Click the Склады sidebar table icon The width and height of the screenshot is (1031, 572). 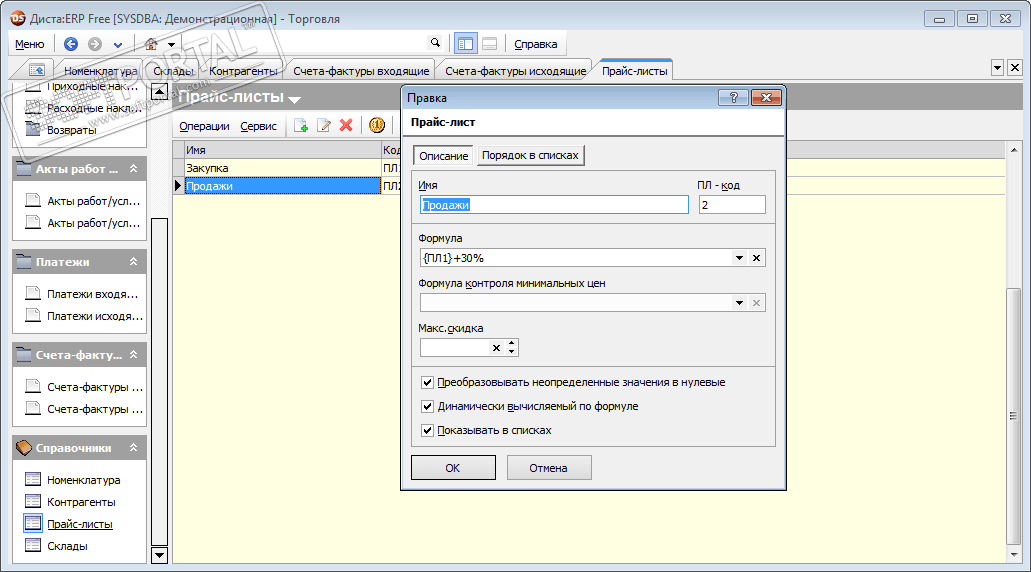pos(33,545)
